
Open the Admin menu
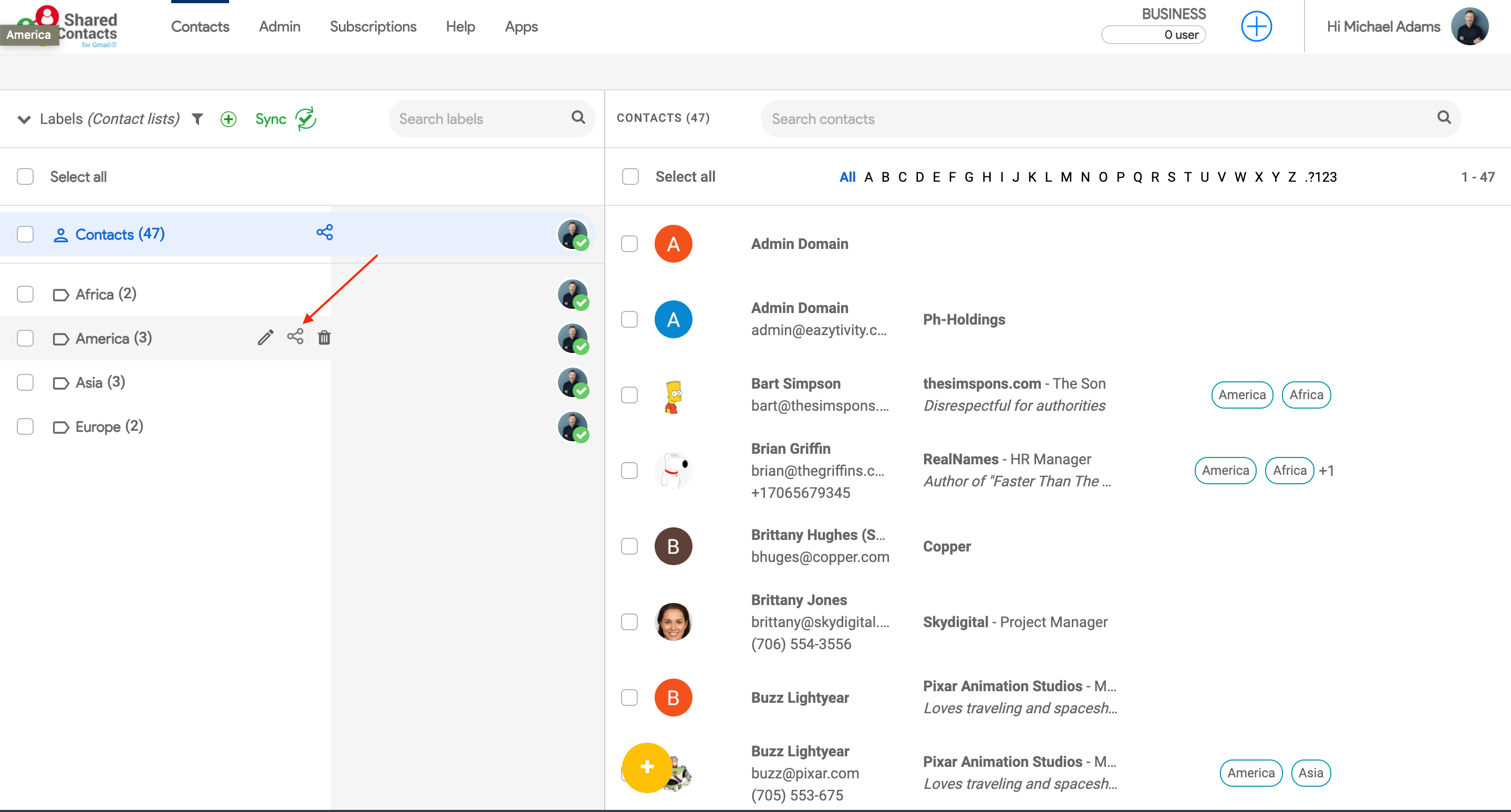coord(279,26)
